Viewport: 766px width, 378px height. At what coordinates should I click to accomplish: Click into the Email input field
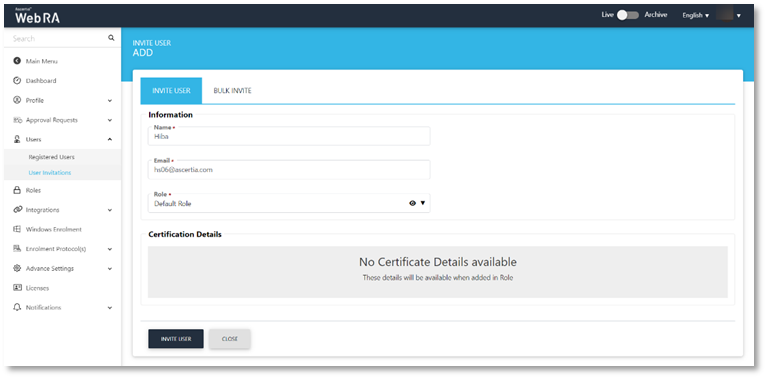point(289,169)
